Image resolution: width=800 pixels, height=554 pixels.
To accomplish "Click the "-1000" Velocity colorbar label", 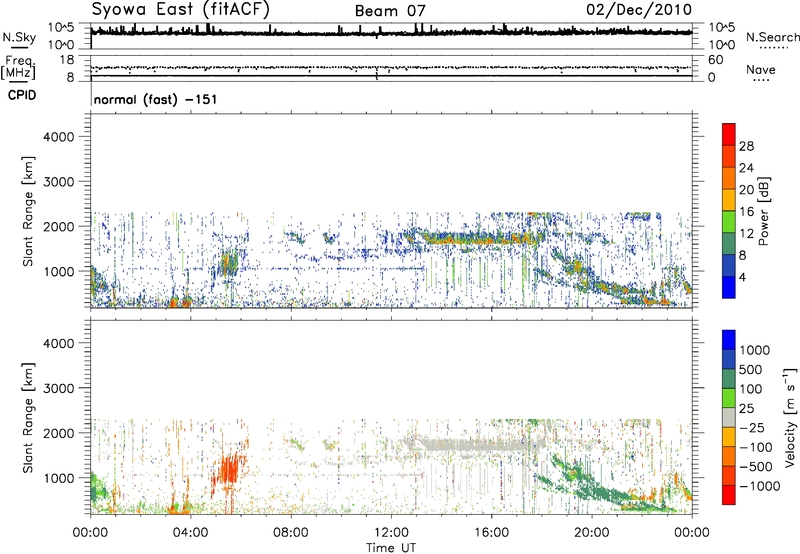I will click(760, 486).
